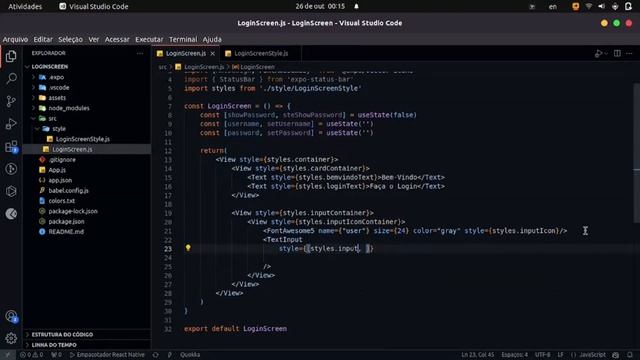
Task: Open the Accounts icon in activity bar
Action: pyautogui.click(x=11, y=316)
